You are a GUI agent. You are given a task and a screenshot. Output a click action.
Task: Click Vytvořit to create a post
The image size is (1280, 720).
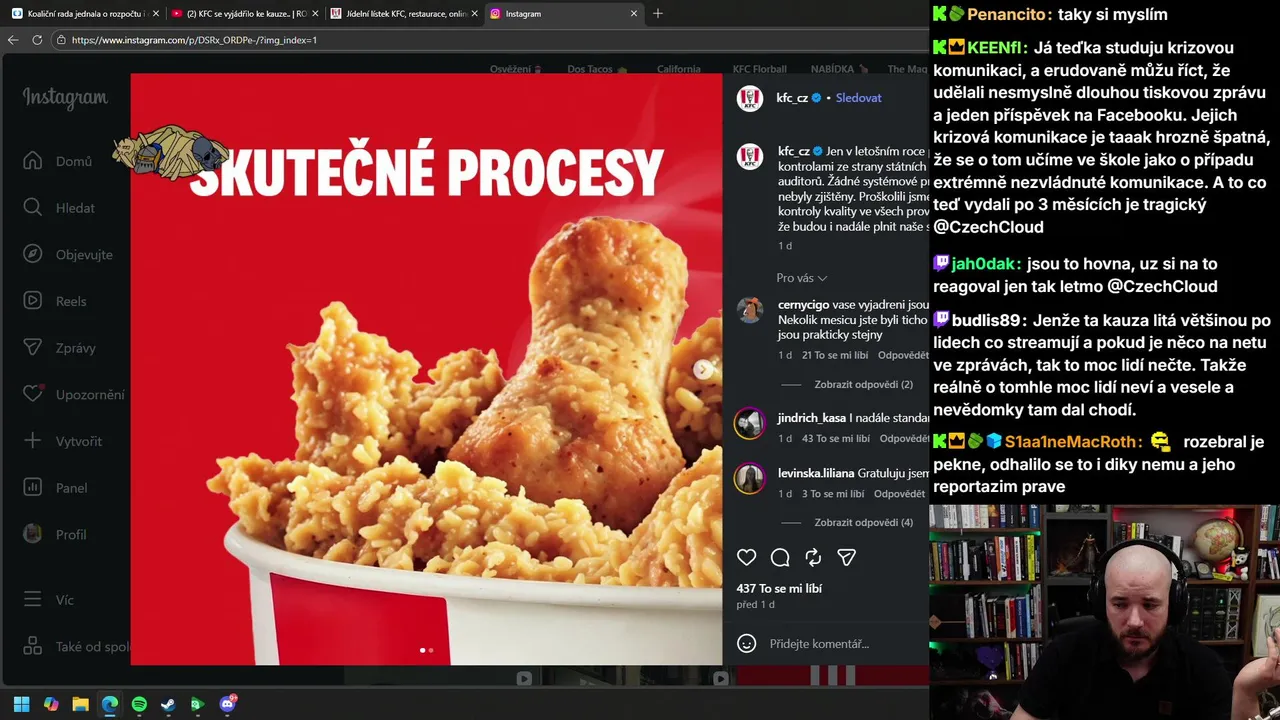[x=63, y=441]
